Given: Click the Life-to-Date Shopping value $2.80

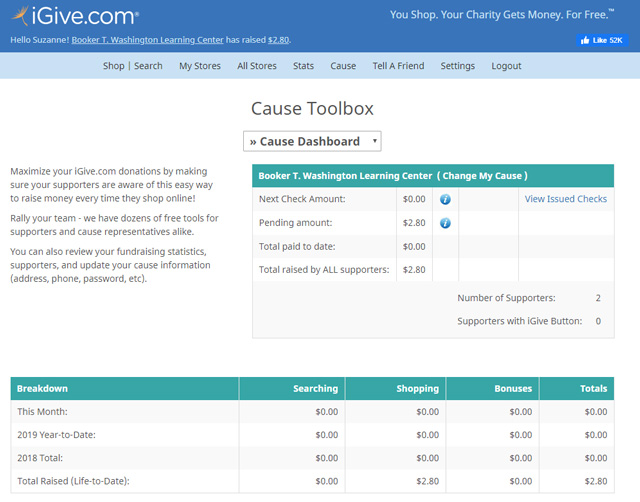Looking at the screenshot, I should (427, 481).
